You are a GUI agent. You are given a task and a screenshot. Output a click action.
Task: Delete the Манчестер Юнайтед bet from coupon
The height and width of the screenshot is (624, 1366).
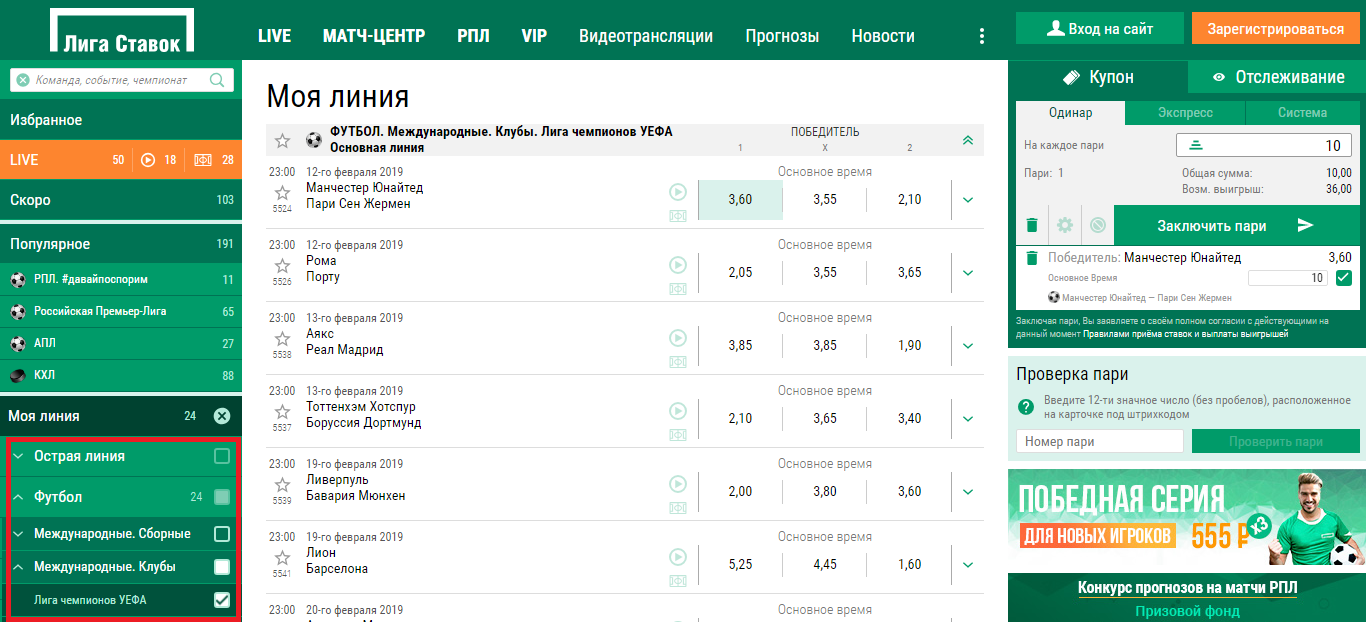(x=1032, y=258)
